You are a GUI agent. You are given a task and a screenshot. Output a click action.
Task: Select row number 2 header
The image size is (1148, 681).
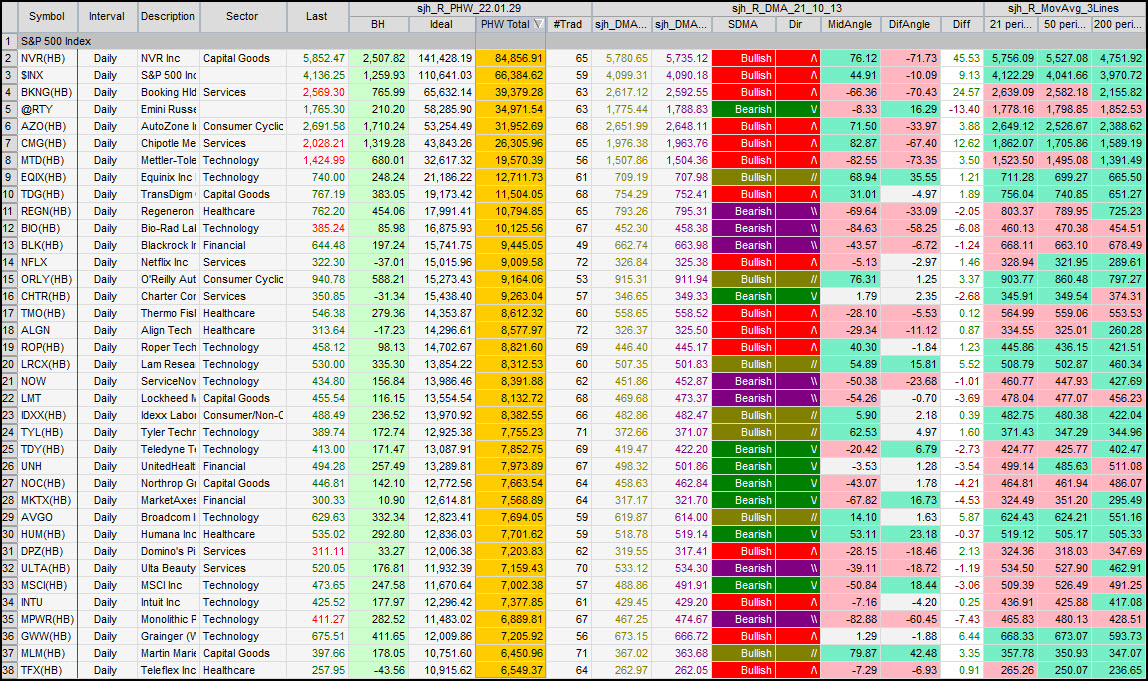click(x=9, y=59)
